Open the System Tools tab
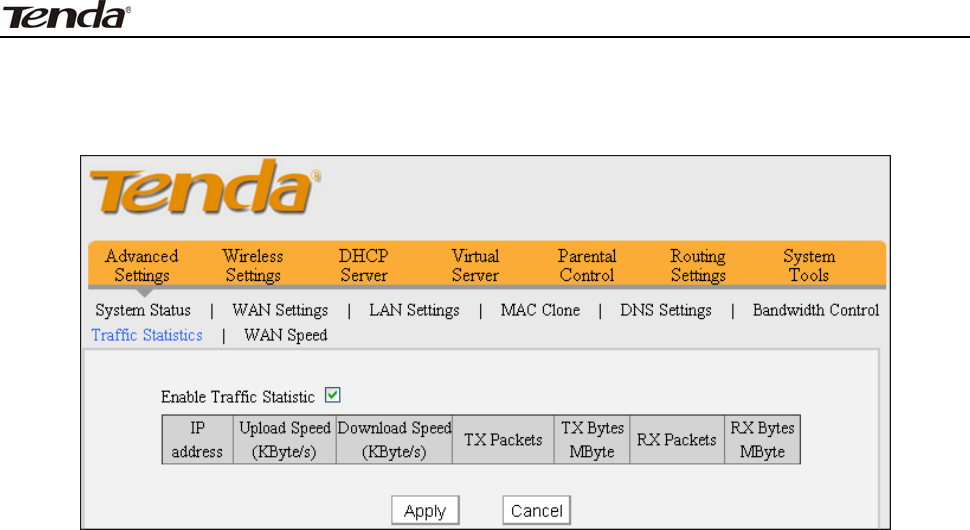The width and height of the screenshot is (970, 530). click(x=809, y=265)
